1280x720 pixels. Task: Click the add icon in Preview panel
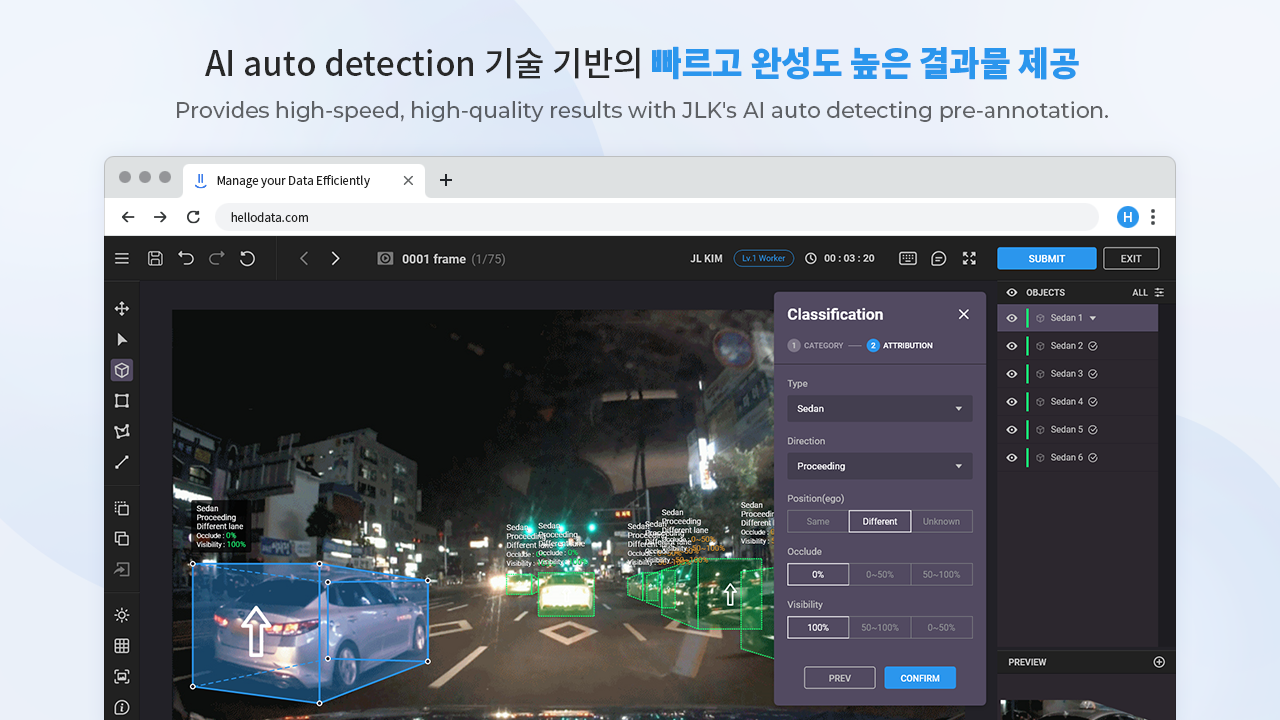pyautogui.click(x=1159, y=662)
